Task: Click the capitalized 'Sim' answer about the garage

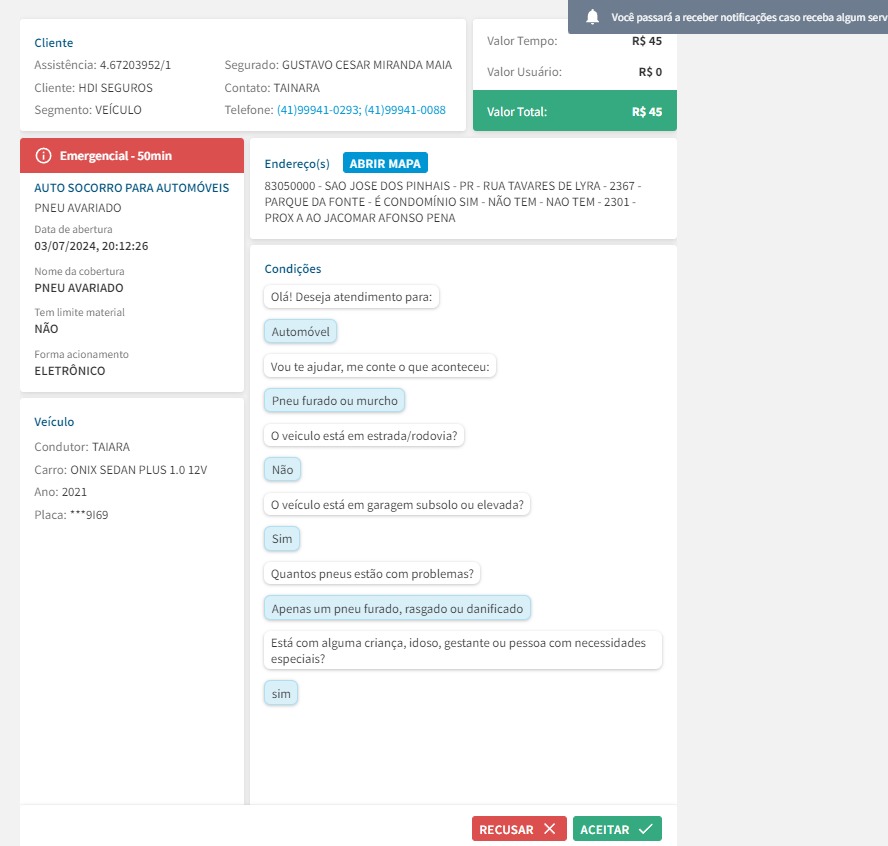Action: point(282,539)
